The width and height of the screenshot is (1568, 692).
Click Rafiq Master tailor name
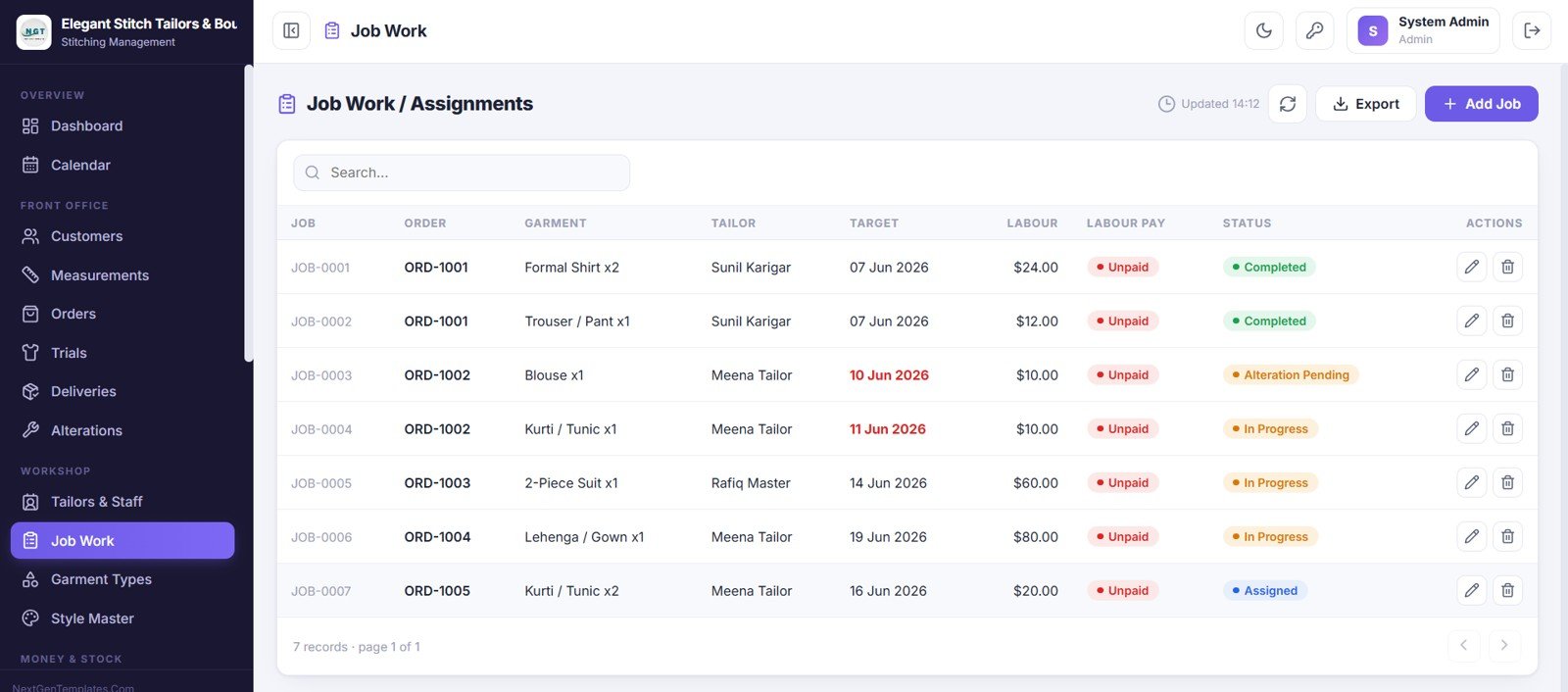pyautogui.click(x=751, y=483)
